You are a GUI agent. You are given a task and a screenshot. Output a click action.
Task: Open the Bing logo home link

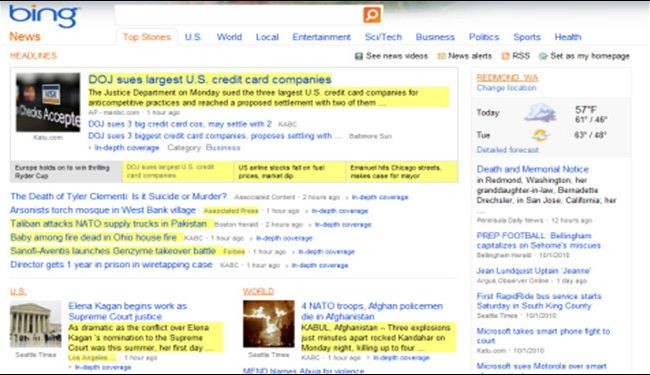(x=44, y=17)
